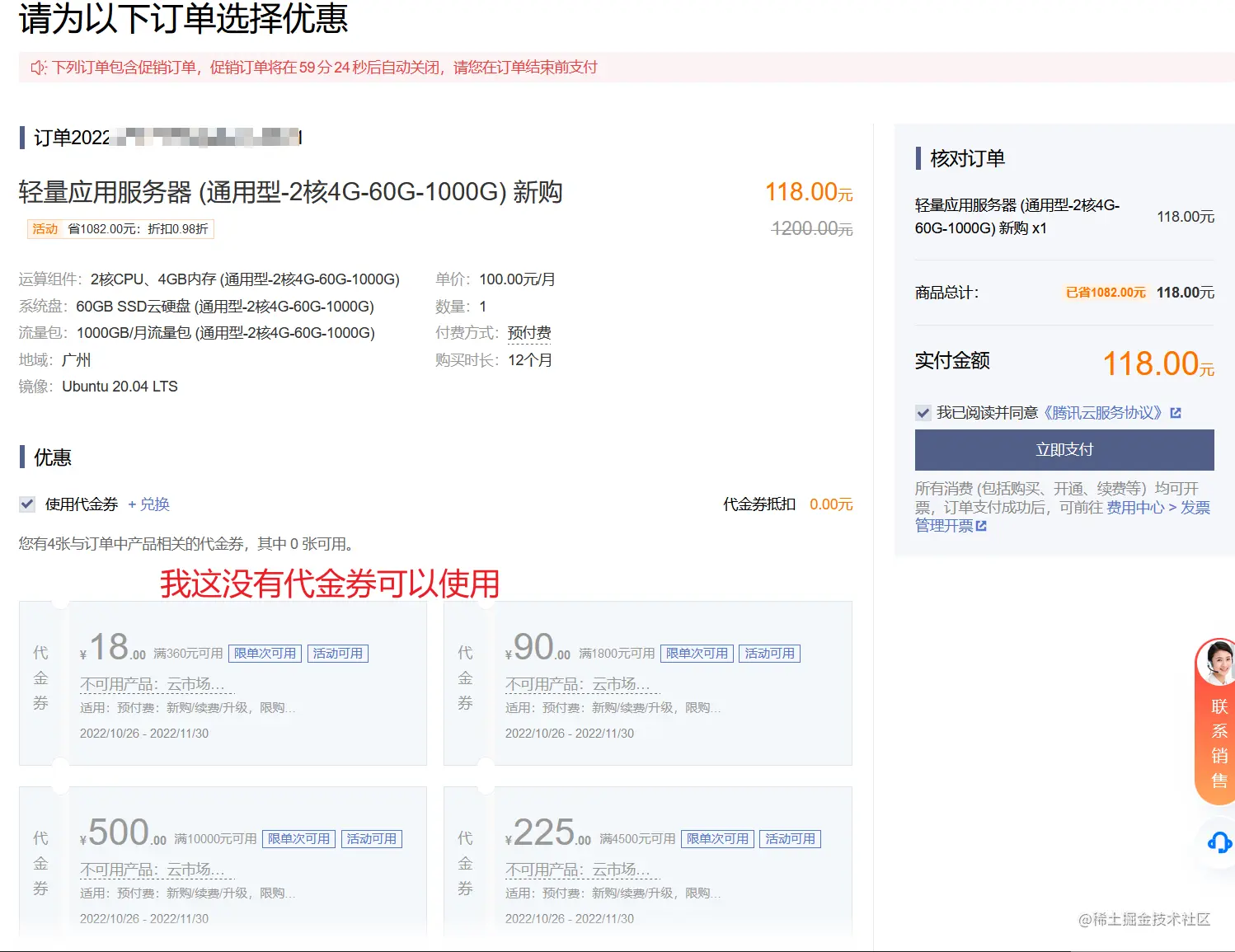Click the +兑换 voucher redemption link

point(151,504)
